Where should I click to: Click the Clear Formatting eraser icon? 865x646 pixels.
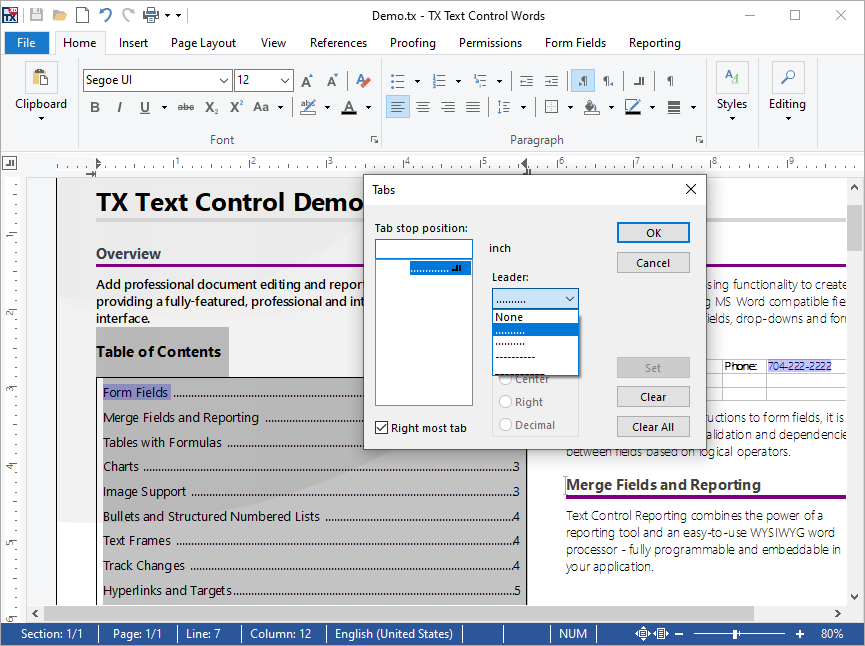(363, 81)
